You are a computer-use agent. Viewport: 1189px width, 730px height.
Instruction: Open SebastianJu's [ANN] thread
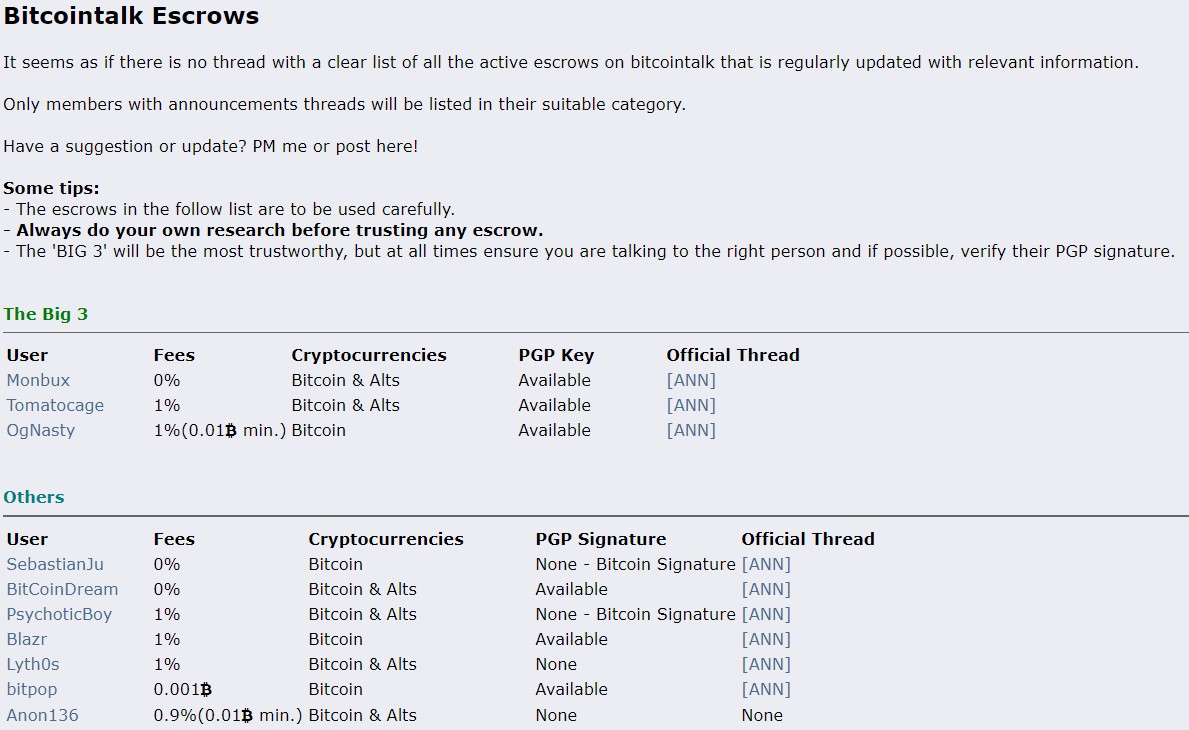pyautogui.click(x=766, y=564)
